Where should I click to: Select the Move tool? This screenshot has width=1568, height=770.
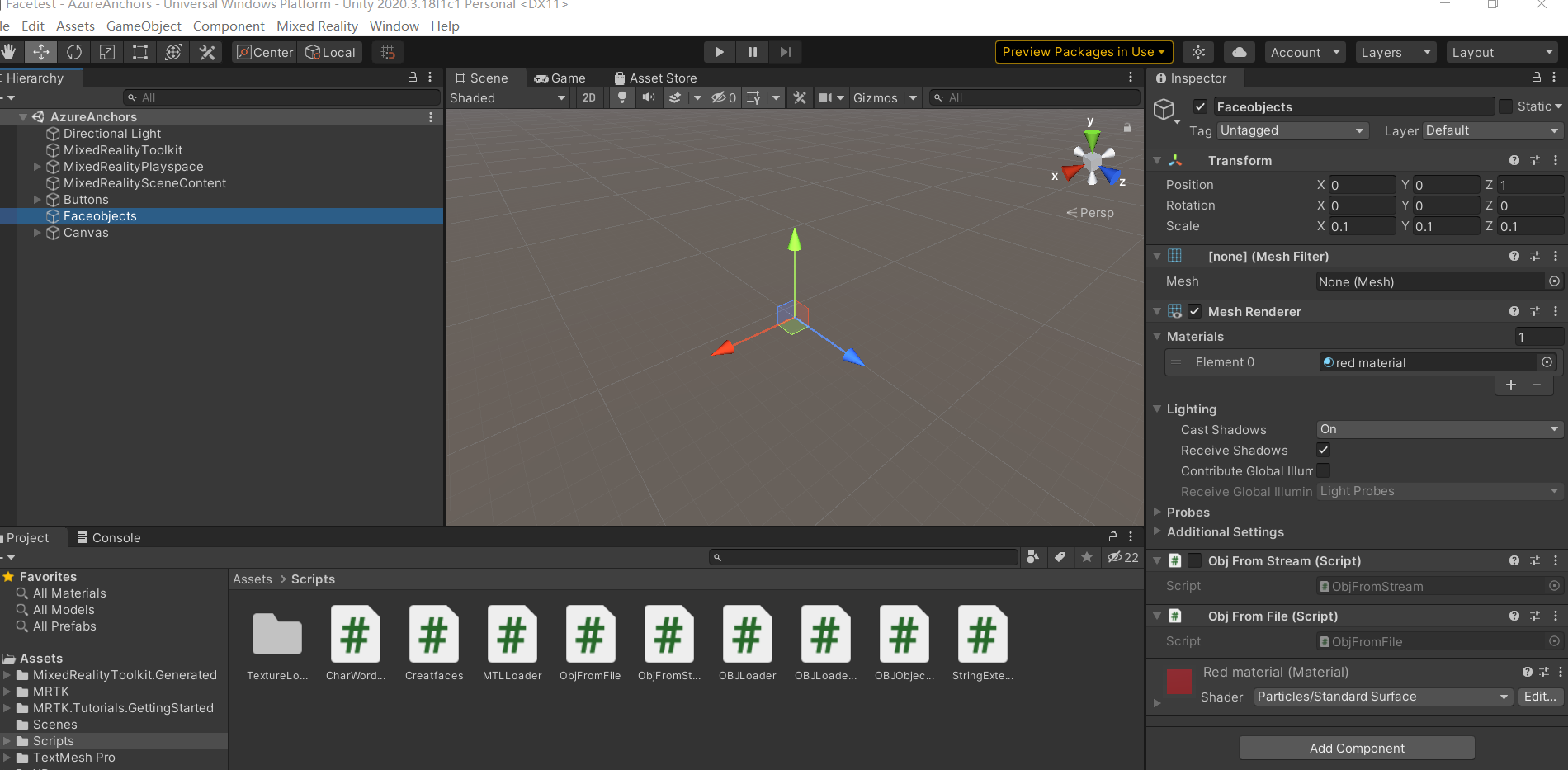[x=41, y=51]
